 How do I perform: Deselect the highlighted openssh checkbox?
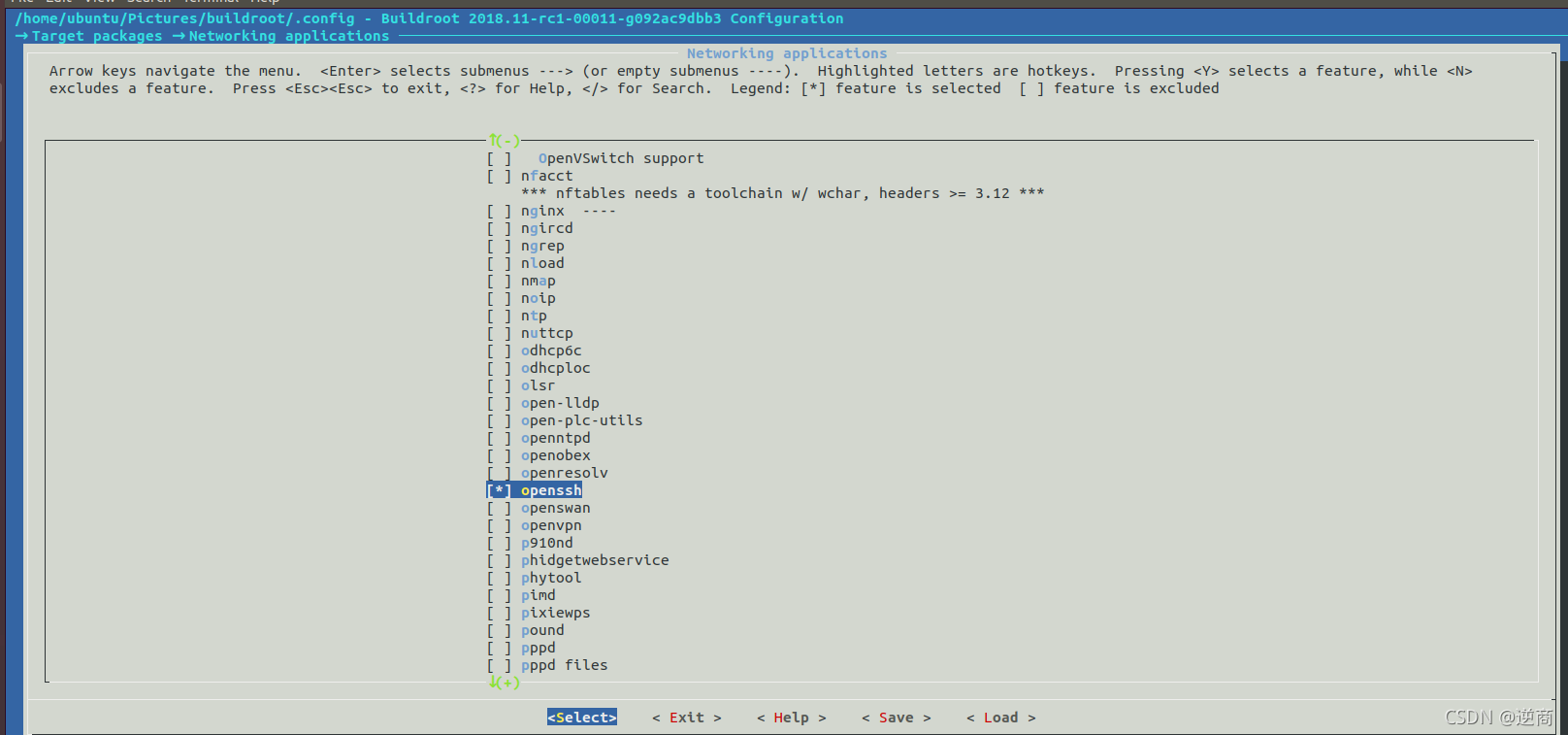(499, 490)
